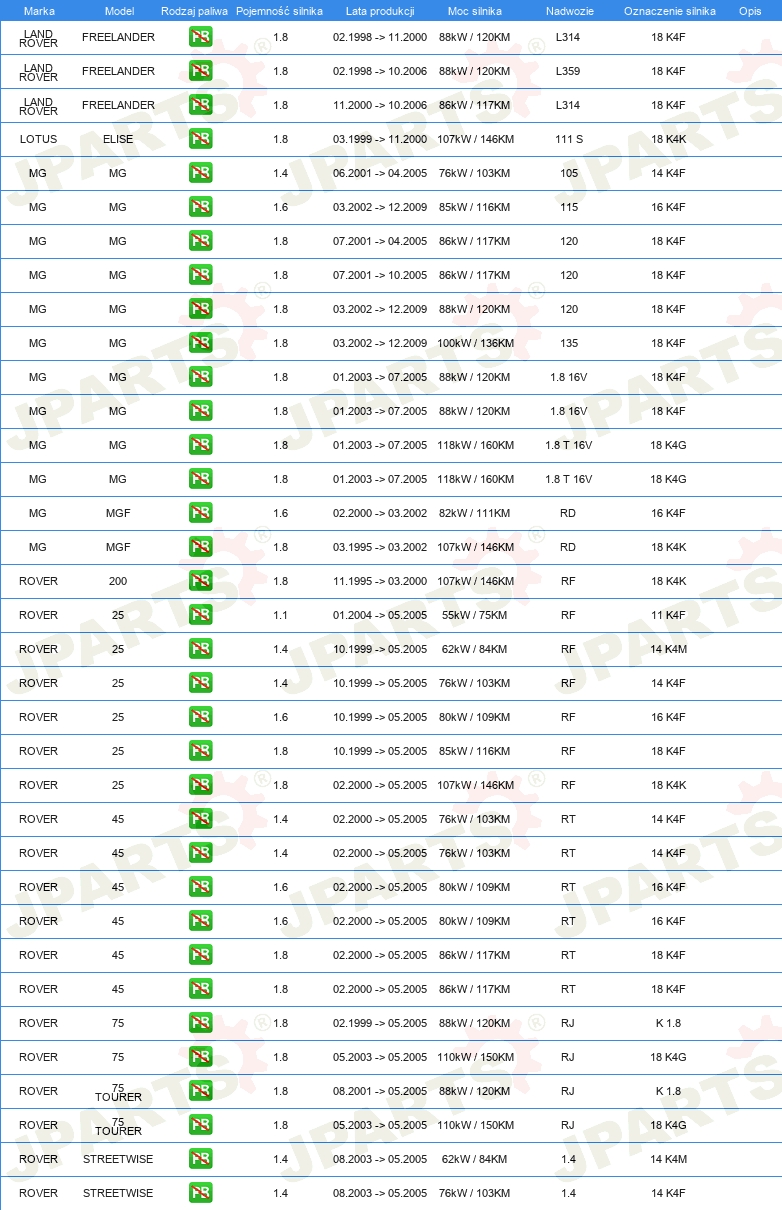Screen dimensions: 782x1210
Task: Select the fuel icon for Freelander 86kW / 117KM
Action: tap(200, 105)
